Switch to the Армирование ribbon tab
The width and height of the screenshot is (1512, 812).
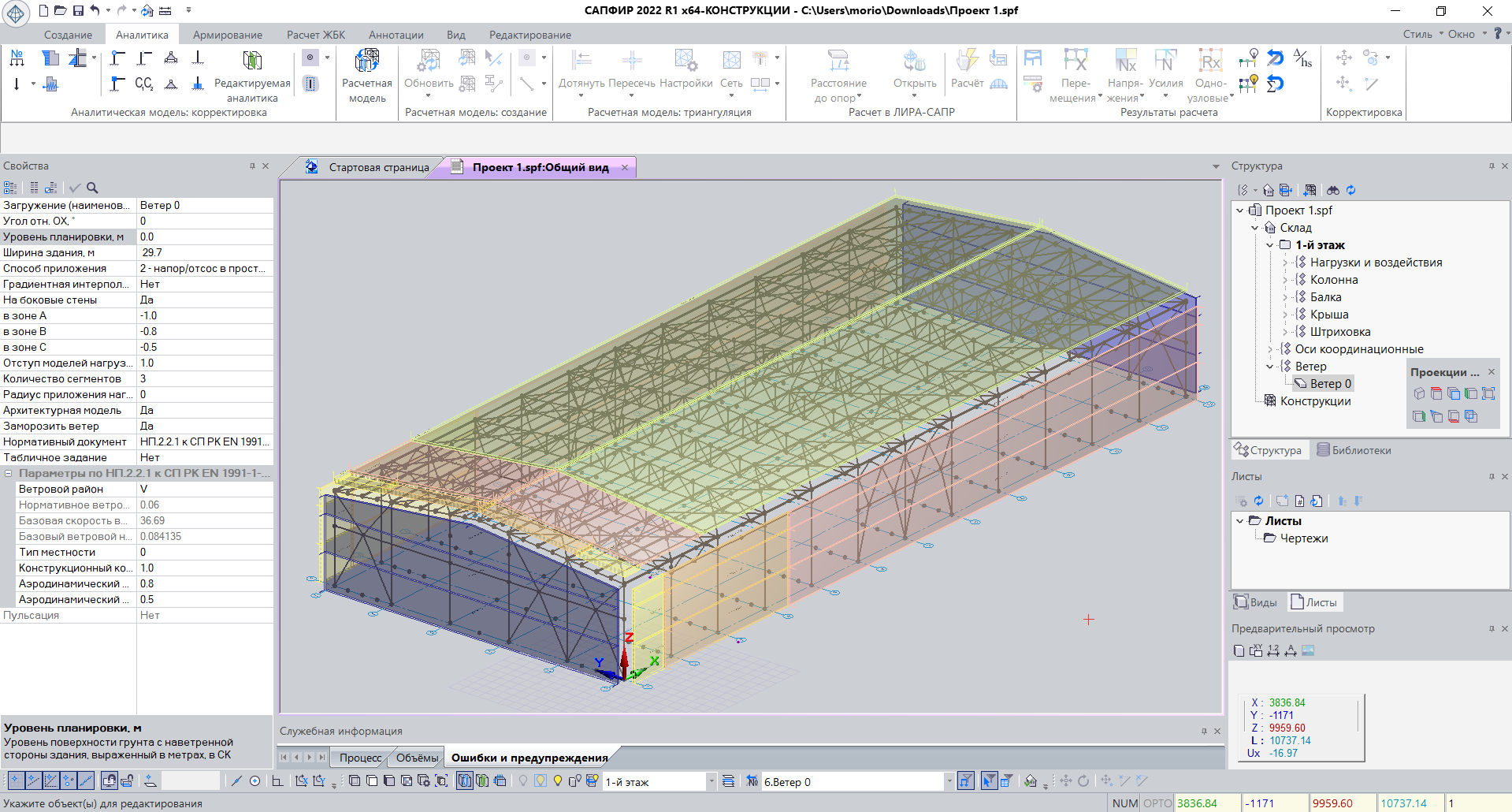pos(228,35)
